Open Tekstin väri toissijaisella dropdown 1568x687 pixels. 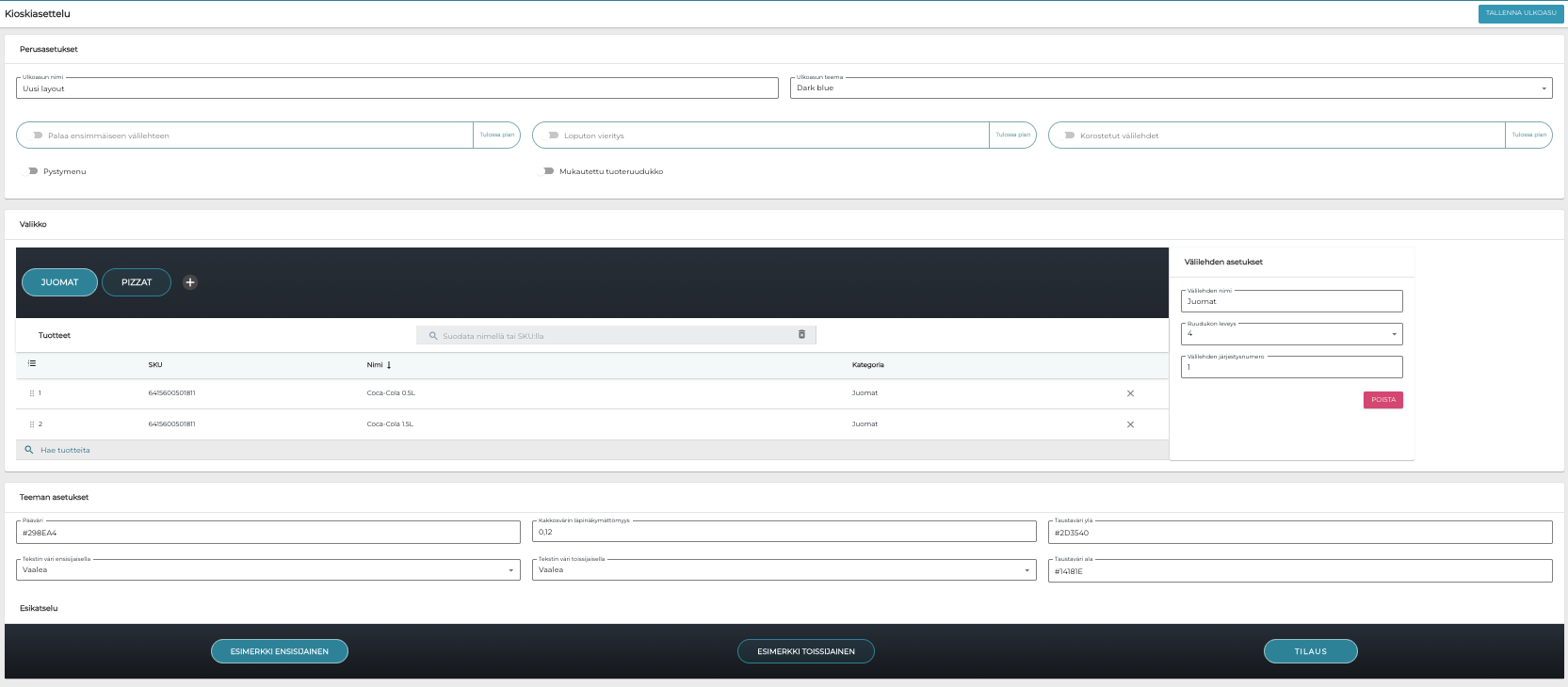click(x=784, y=569)
